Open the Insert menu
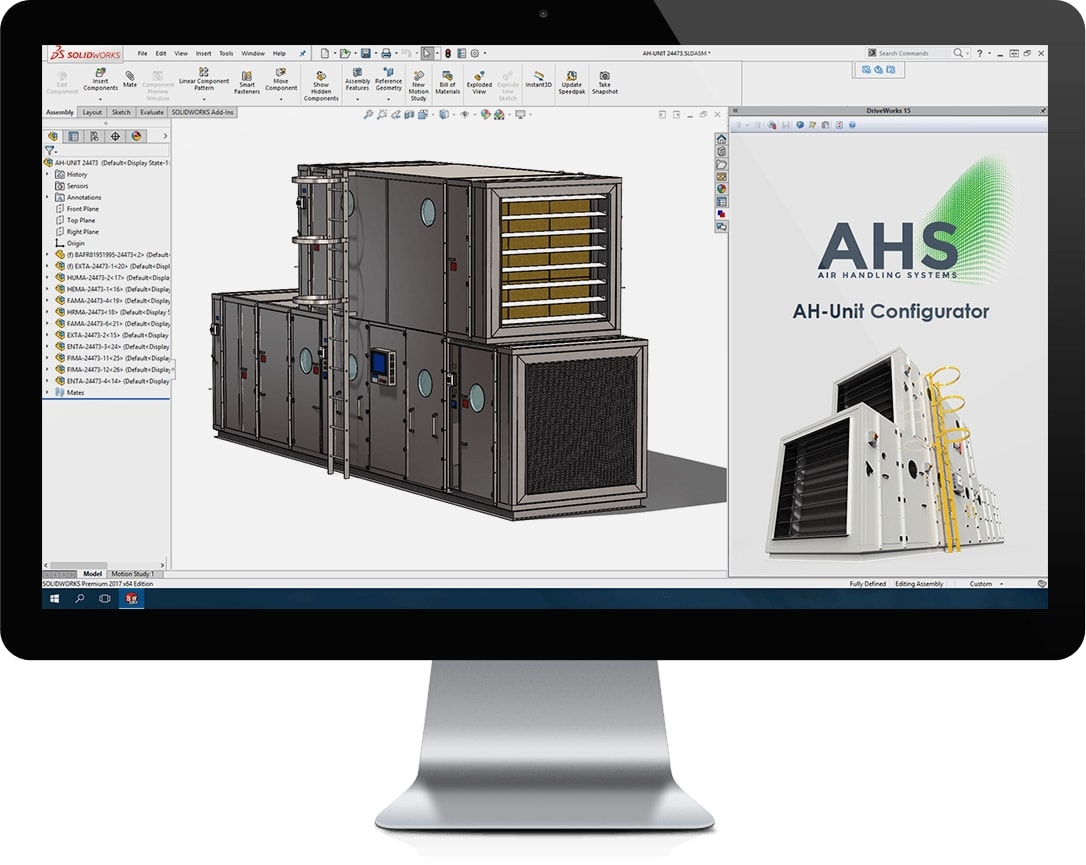 (204, 53)
